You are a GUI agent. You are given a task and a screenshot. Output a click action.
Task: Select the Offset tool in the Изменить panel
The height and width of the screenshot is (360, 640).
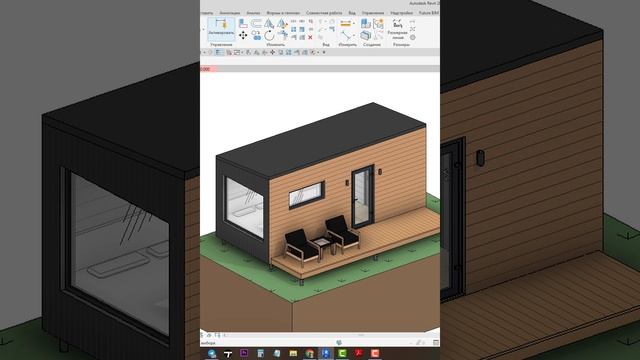(256, 24)
